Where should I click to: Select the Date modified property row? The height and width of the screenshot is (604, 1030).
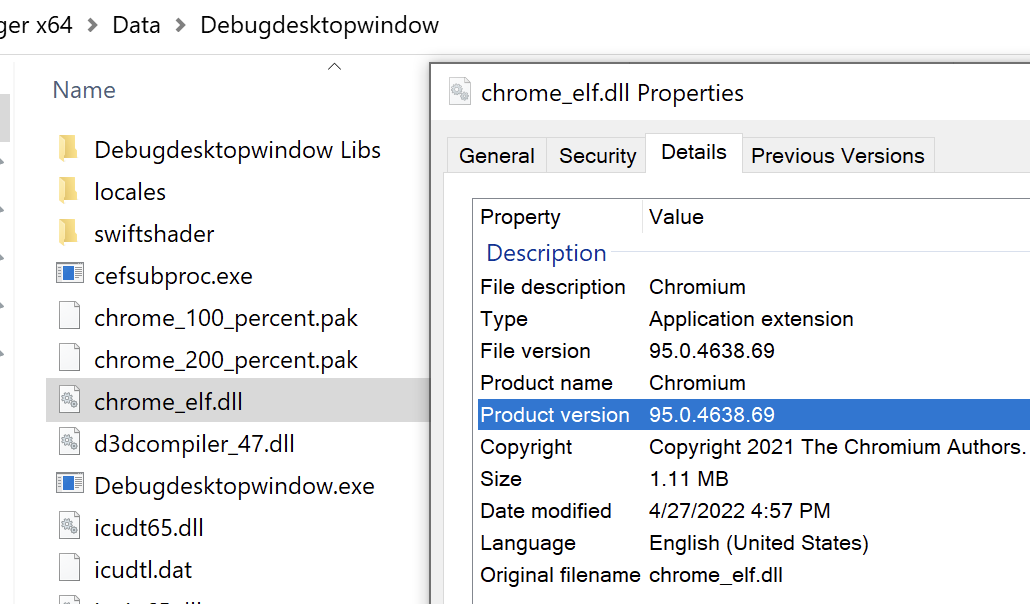[753, 511]
